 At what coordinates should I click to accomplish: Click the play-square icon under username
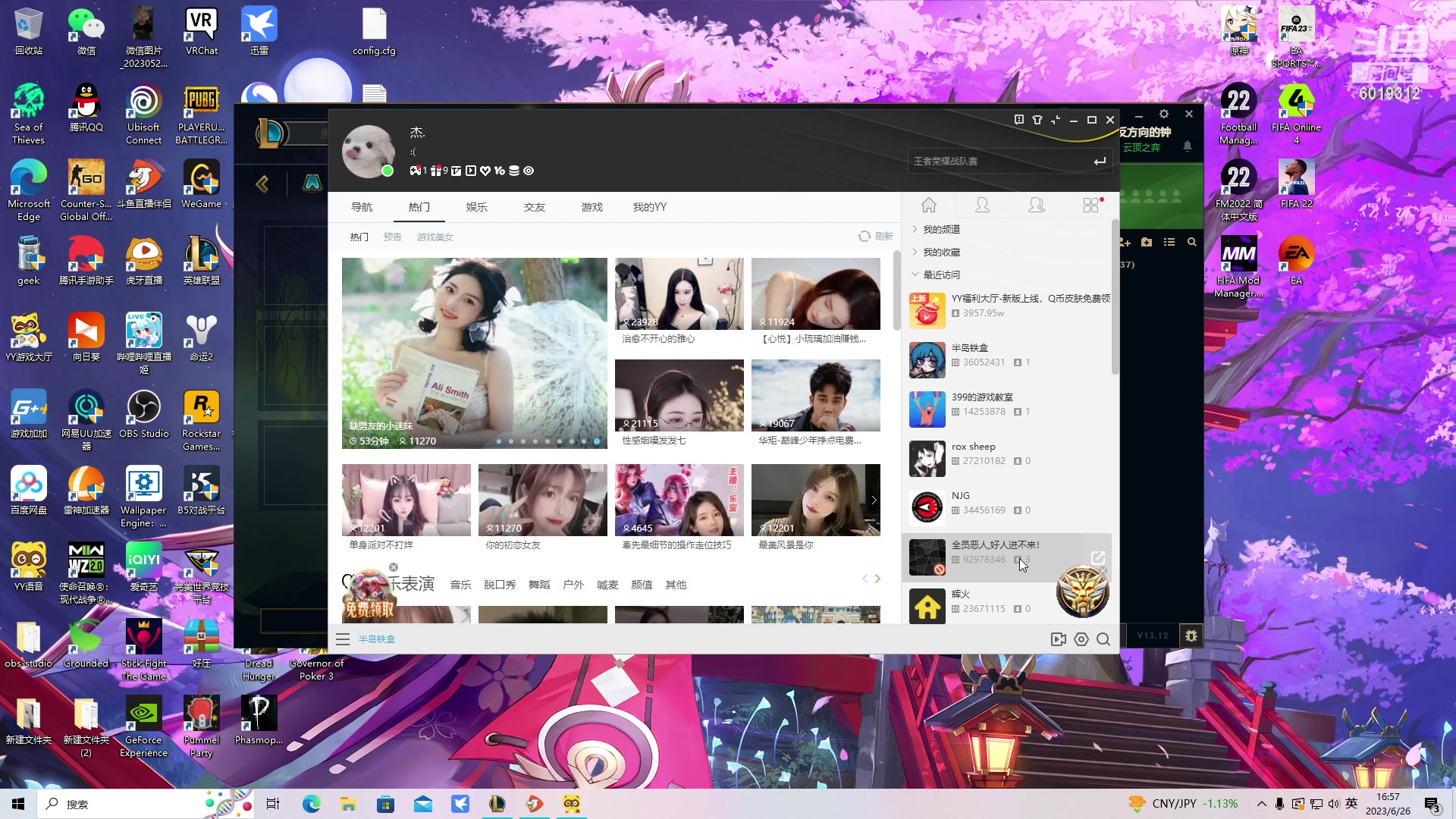[x=471, y=171]
